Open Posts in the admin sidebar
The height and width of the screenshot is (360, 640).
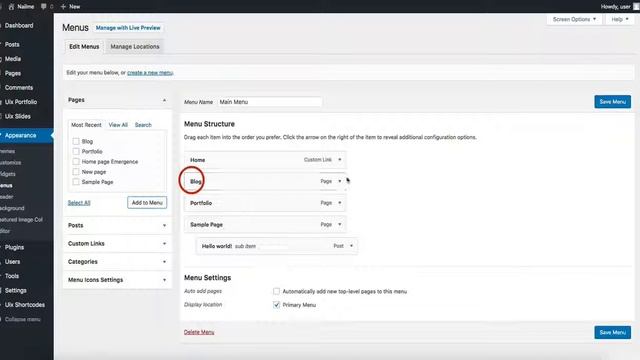[12, 44]
